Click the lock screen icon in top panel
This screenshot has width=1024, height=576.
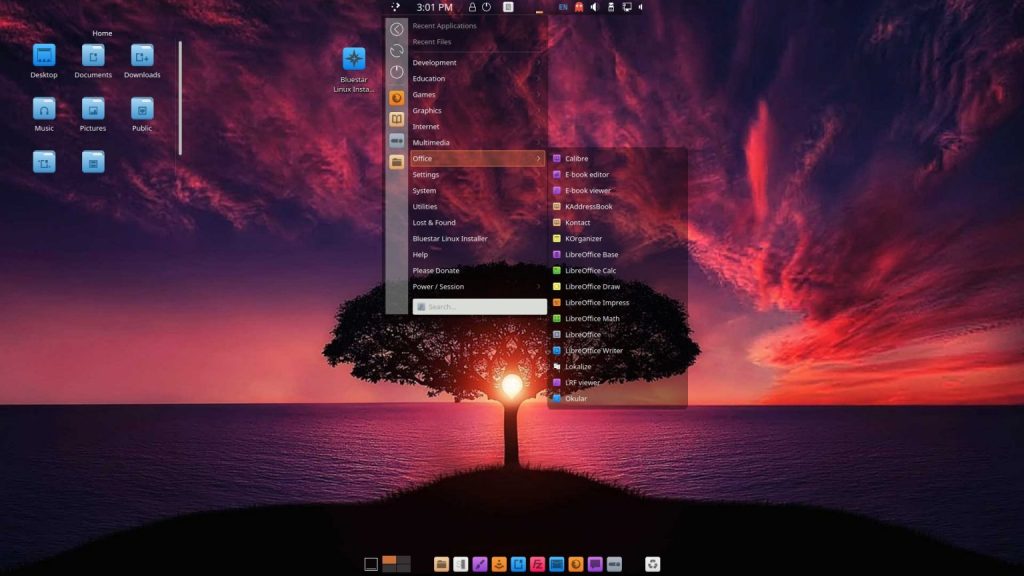tap(472, 7)
